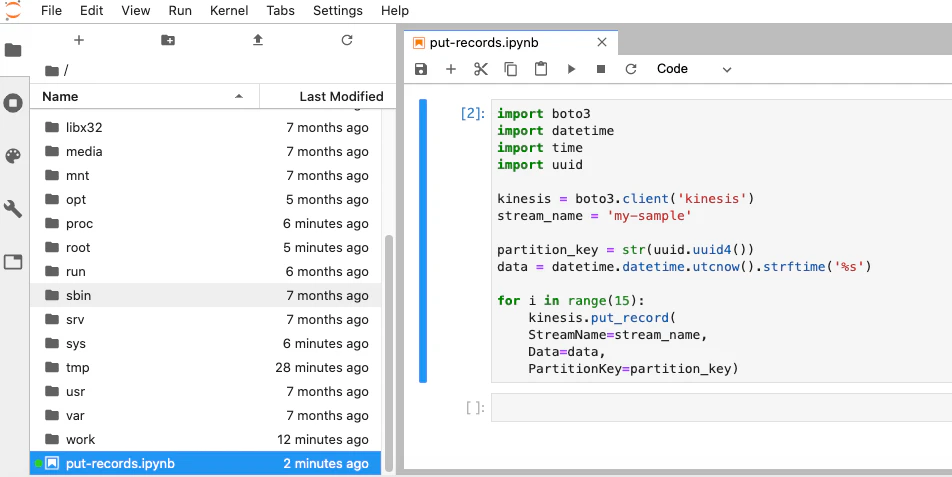The height and width of the screenshot is (477, 952).
Task: Open the Settings menu
Action: [x=338, y=10]
